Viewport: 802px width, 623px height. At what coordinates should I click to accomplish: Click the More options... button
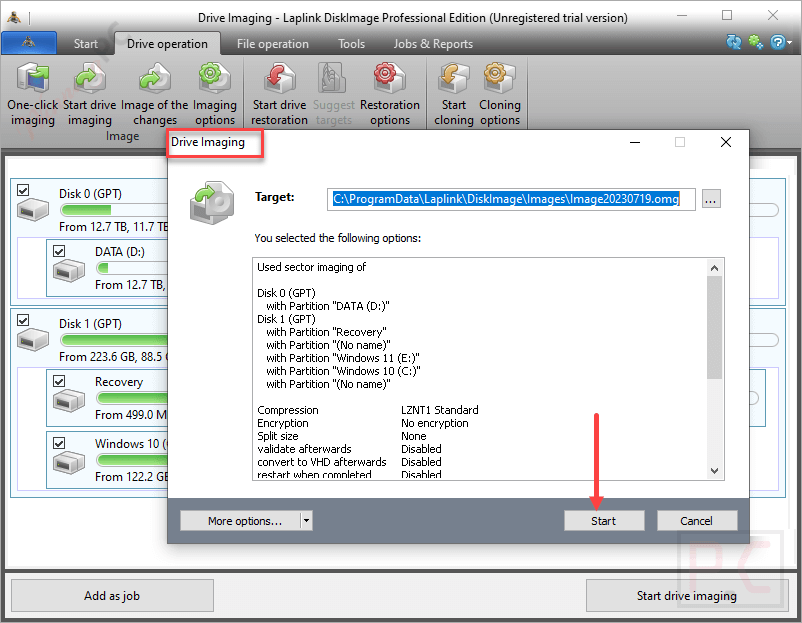click(240, 521)
